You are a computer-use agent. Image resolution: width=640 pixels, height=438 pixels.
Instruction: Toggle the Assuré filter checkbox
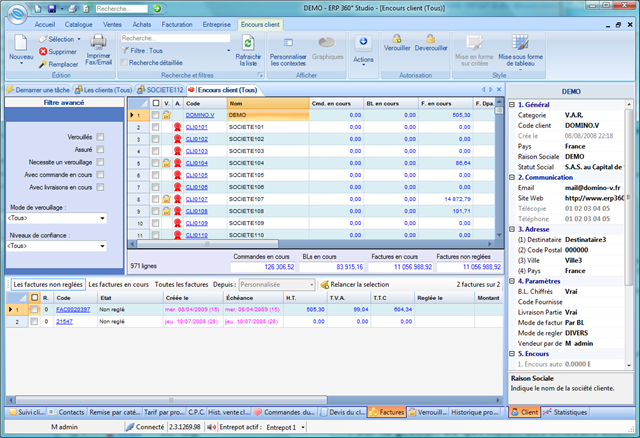[x=100, y=149]
